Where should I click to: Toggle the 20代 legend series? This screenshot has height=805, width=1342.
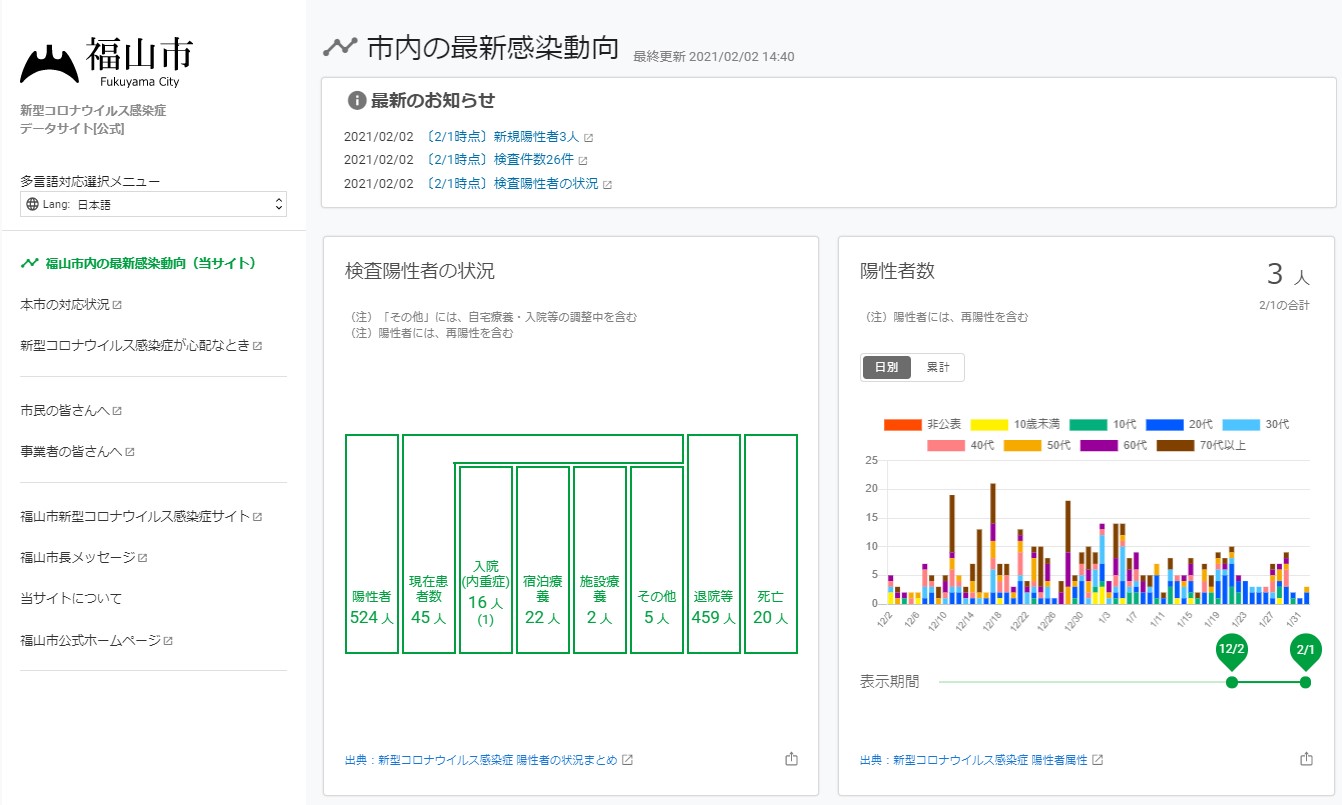(1179, 424)
